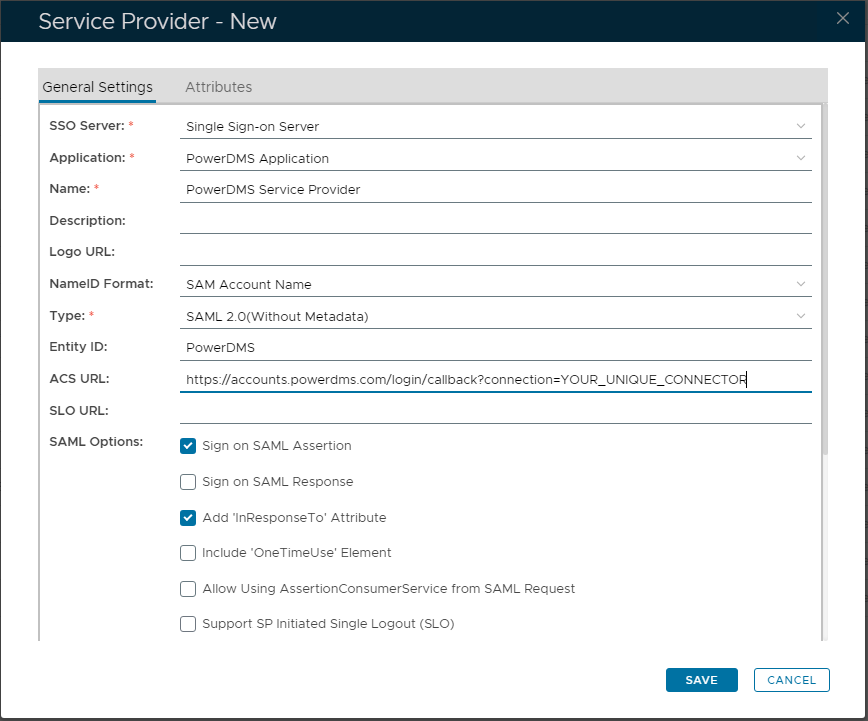Click the Name input field
868x721 pixels.
point(495,189)
